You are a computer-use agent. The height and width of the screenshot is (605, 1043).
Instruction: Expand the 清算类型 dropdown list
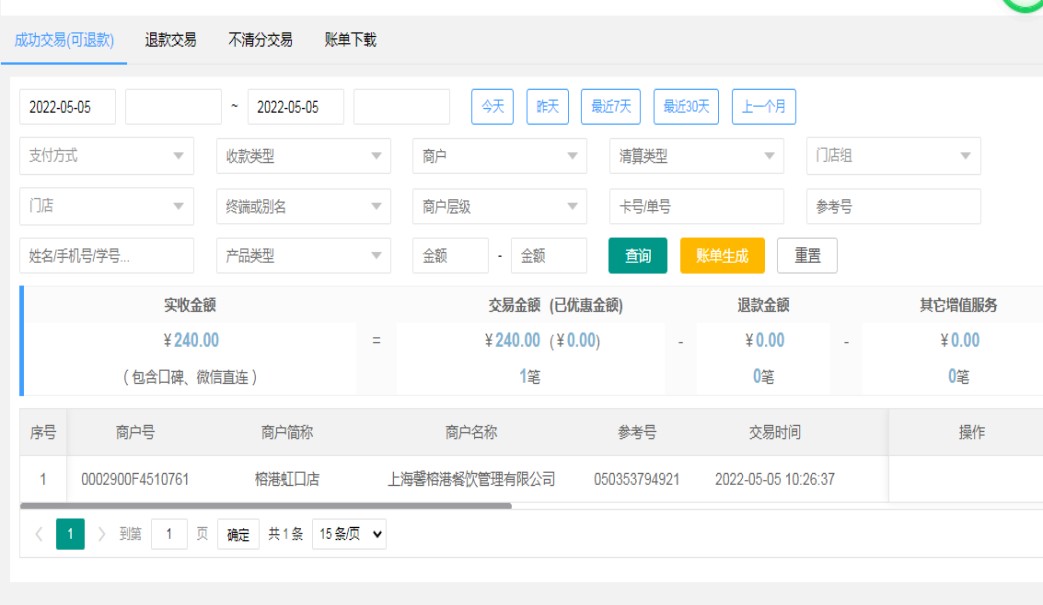coord(696,156)
